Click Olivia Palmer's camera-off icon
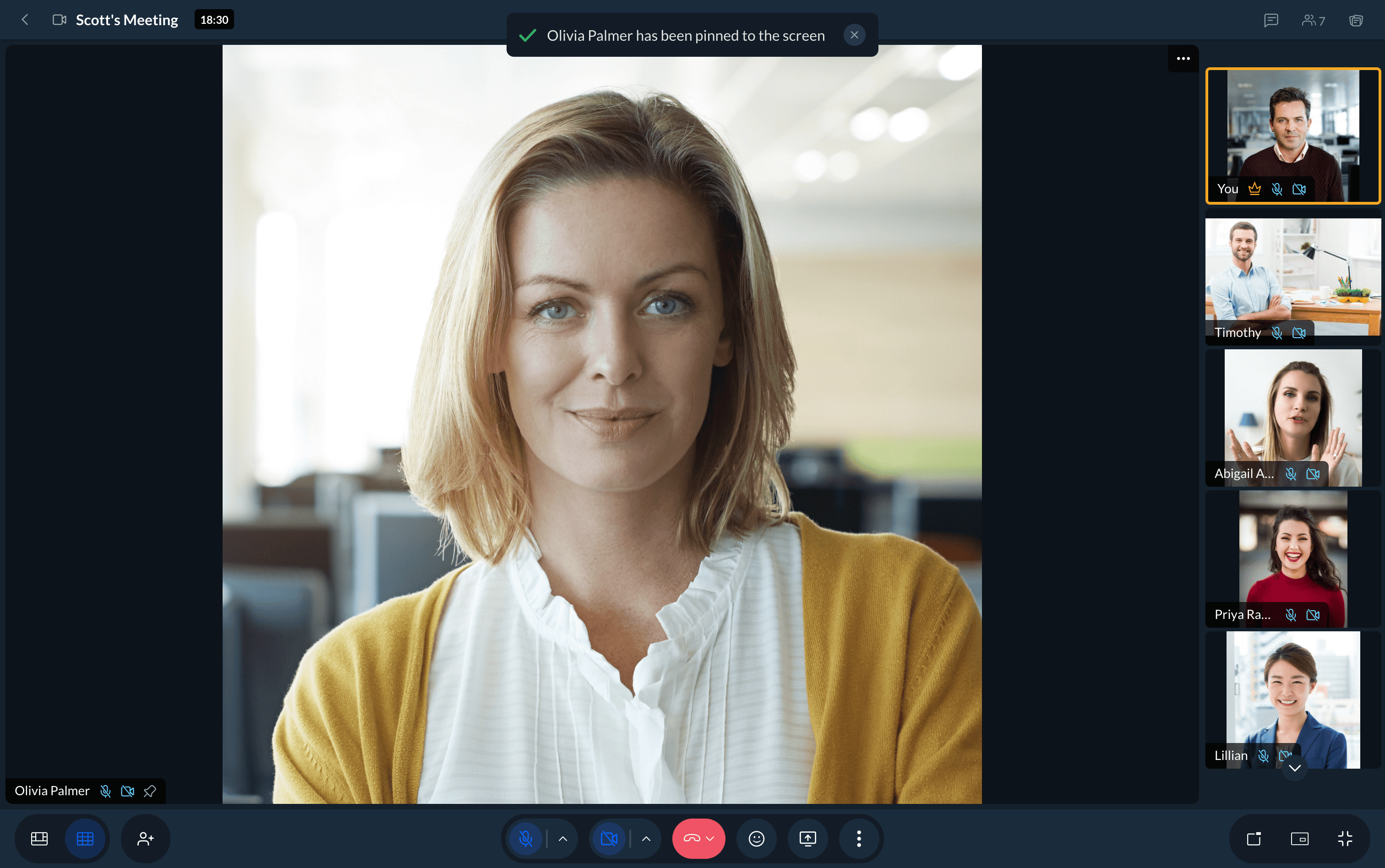1385x868 pixels. click(127, 791)
